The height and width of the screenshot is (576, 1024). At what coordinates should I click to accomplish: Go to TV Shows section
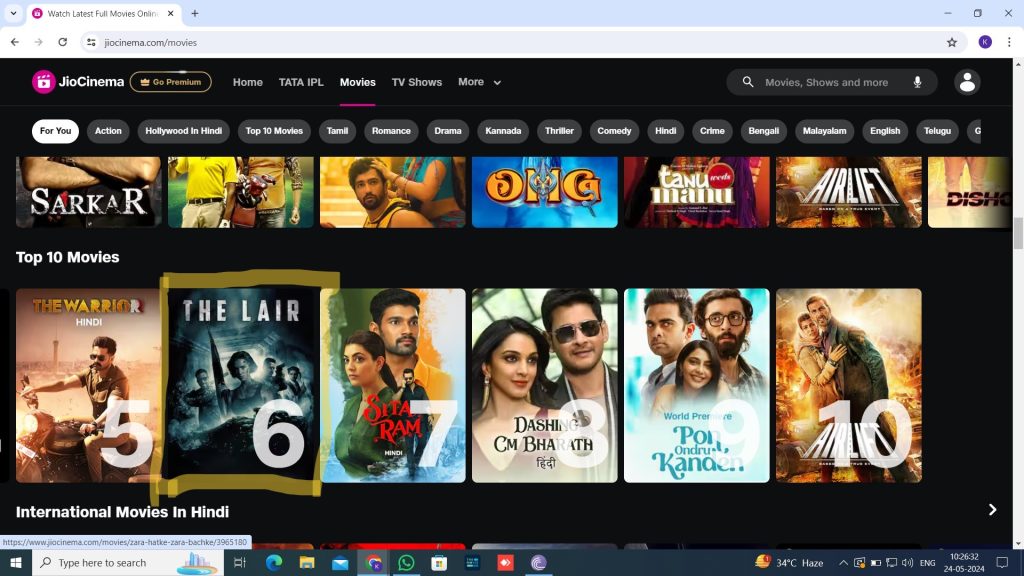417,82
